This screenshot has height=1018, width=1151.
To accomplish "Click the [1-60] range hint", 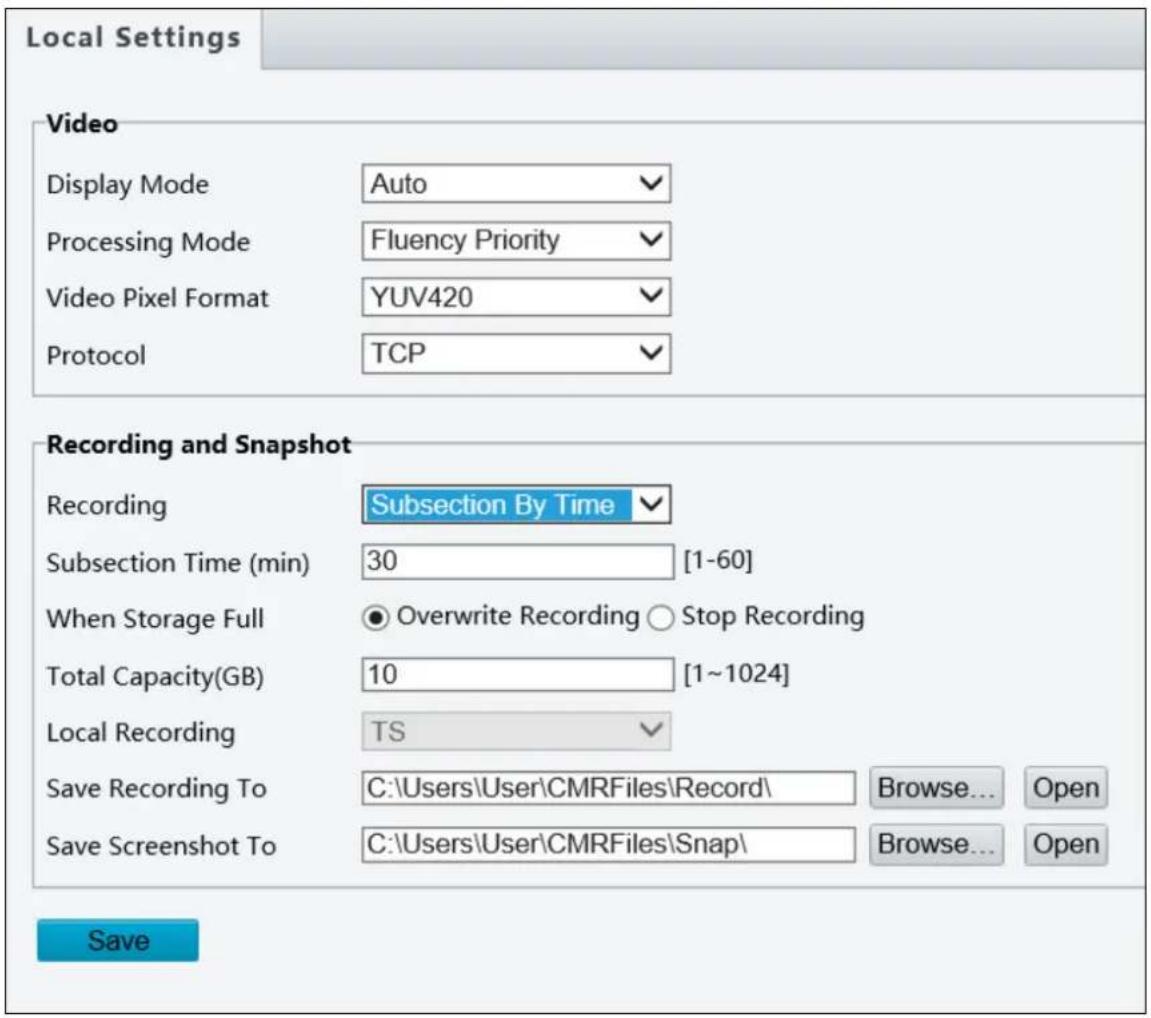I will coord(718,560).
